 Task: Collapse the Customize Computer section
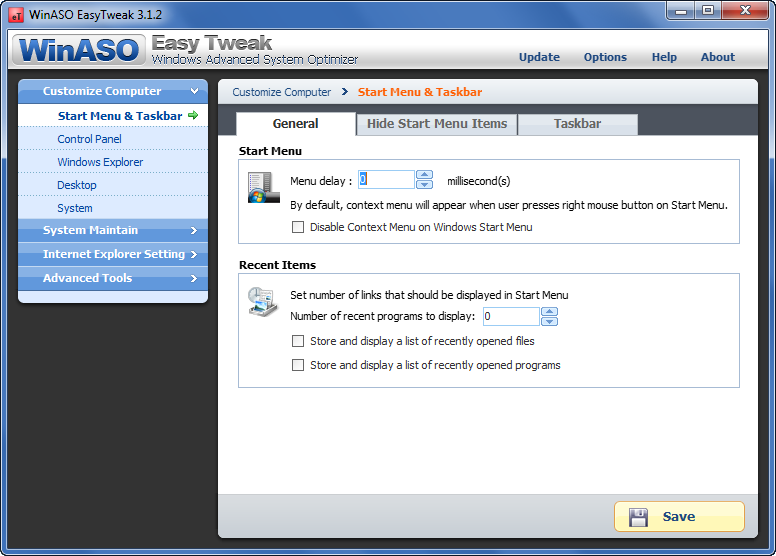(x=113, y=91)
